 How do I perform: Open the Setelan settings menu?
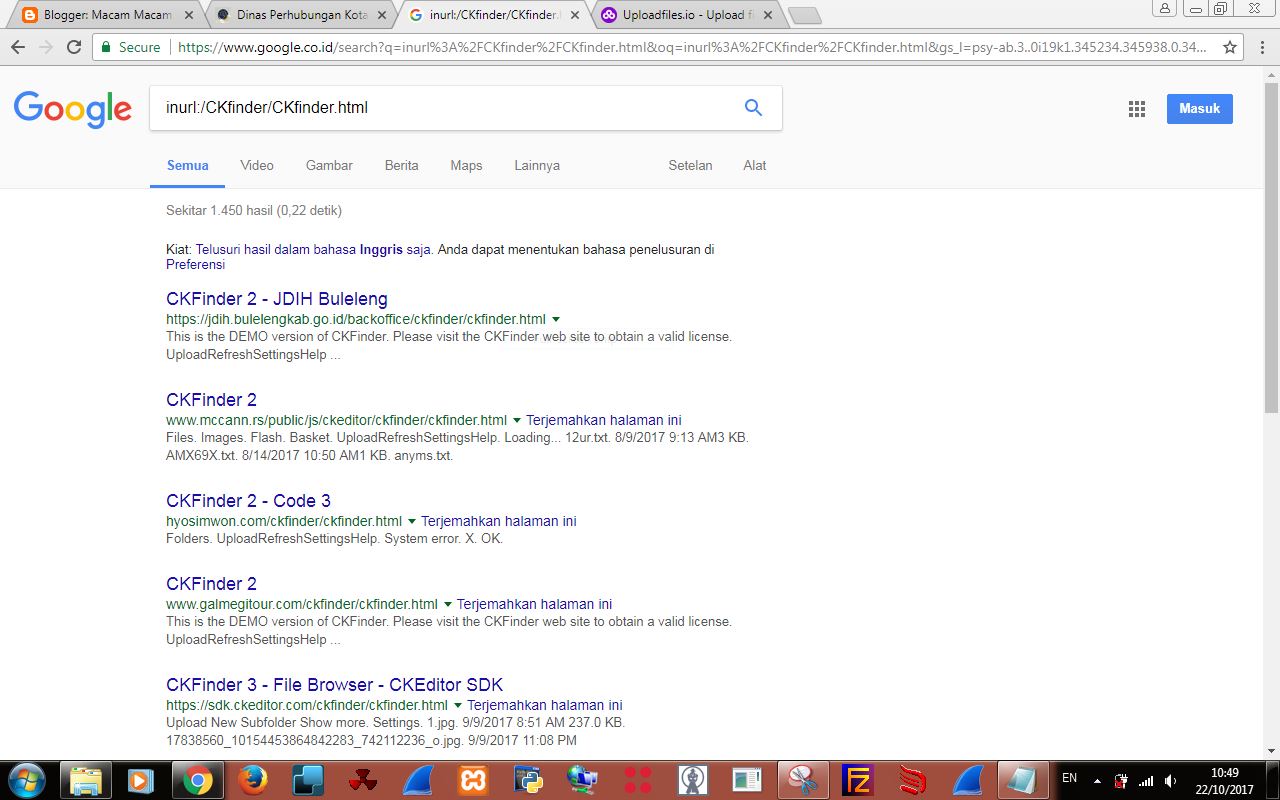(x=690, y=165)
